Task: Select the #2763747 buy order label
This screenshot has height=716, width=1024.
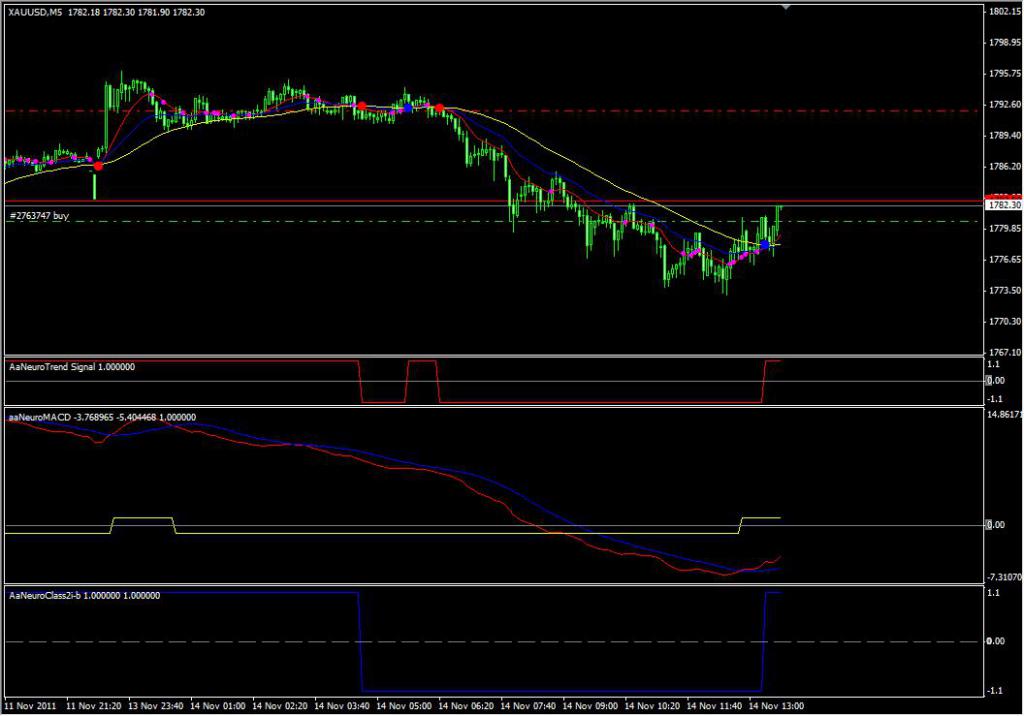Action: pyautogui.click(x=39, y=216)
